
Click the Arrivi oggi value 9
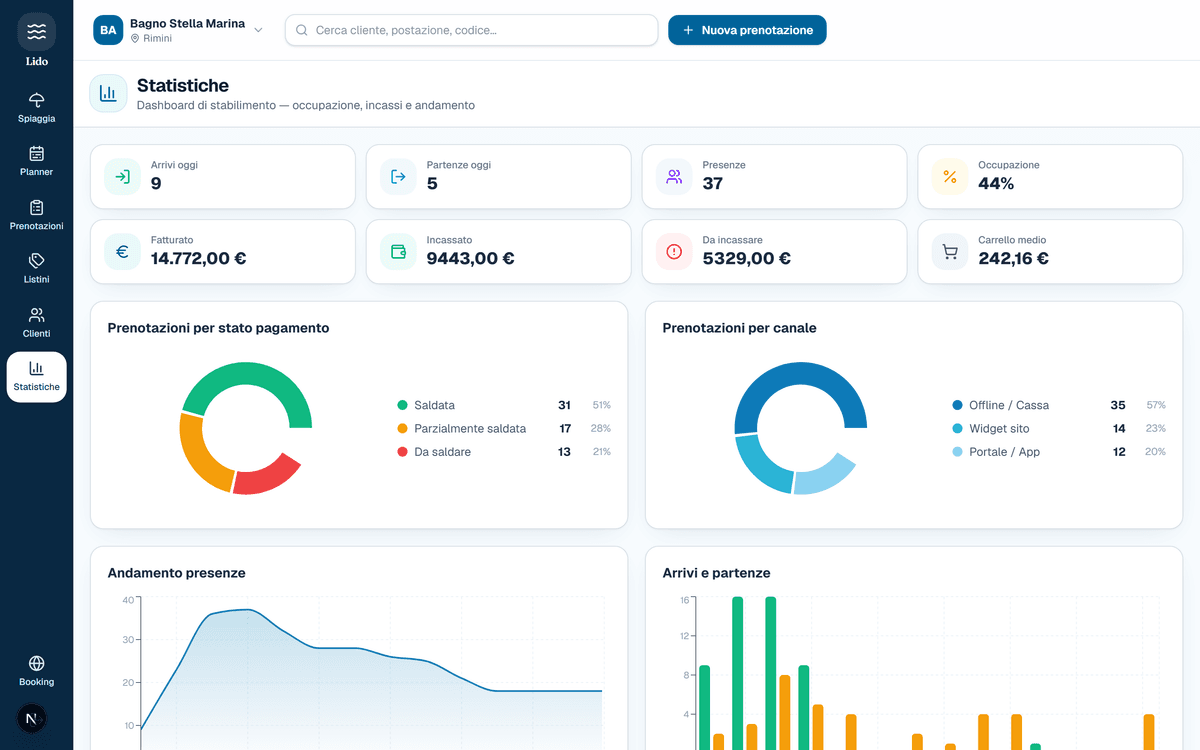[x=156, y=184]
